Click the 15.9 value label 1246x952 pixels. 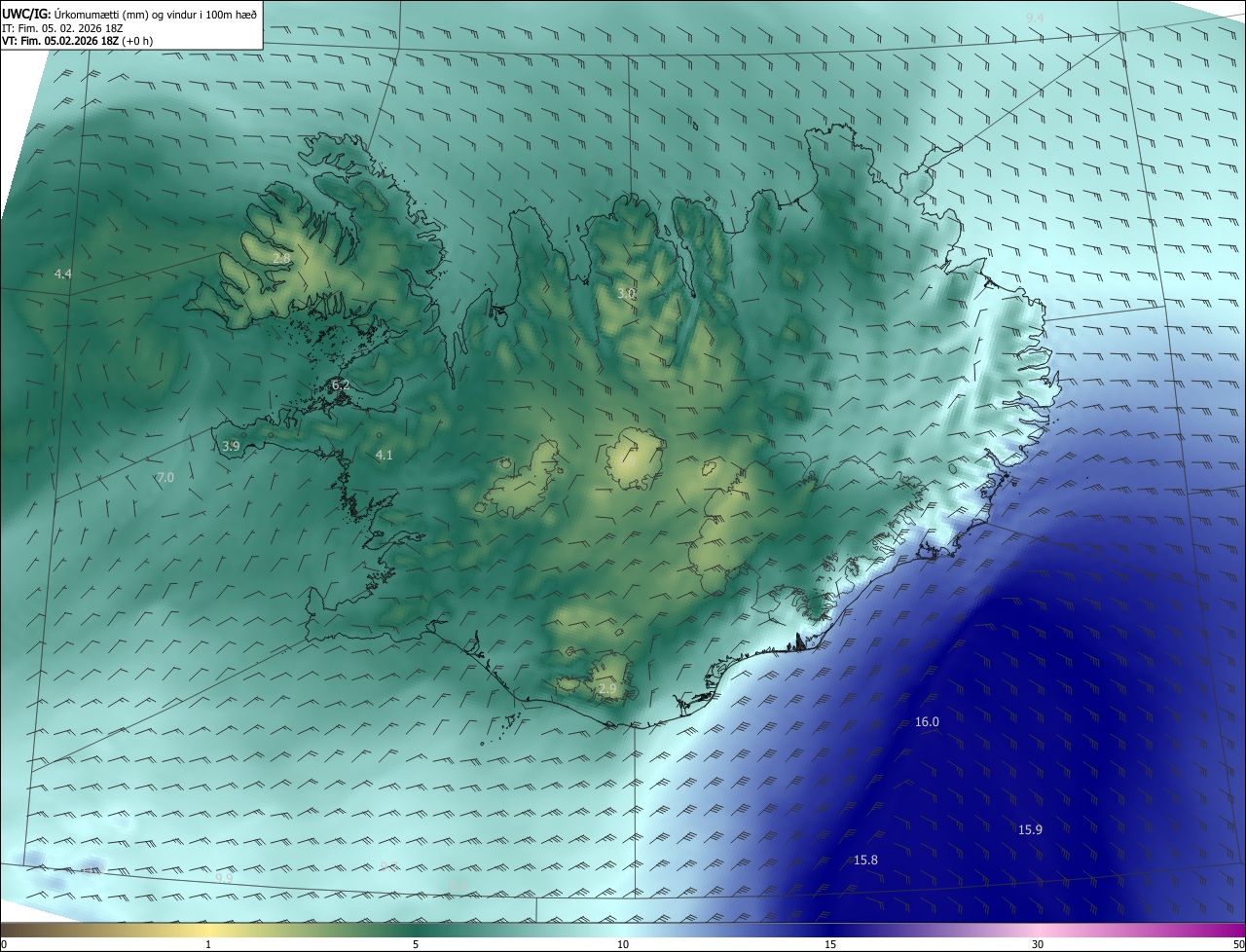1030,829
